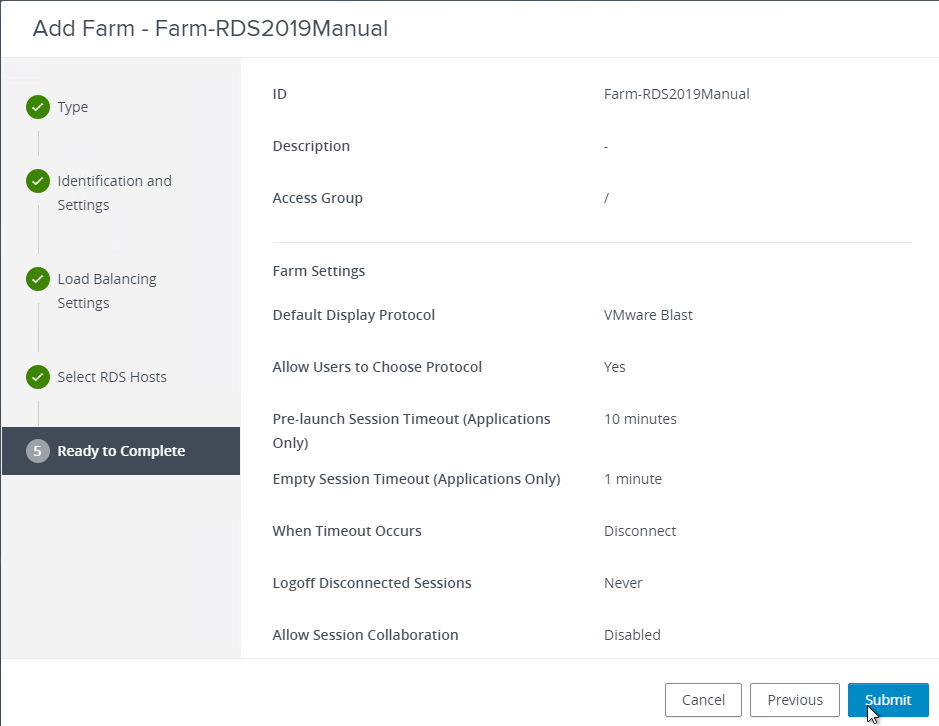Screen dimensions: 939x726
Task: Open the Identification and Settings step
Action: [114, 193]
